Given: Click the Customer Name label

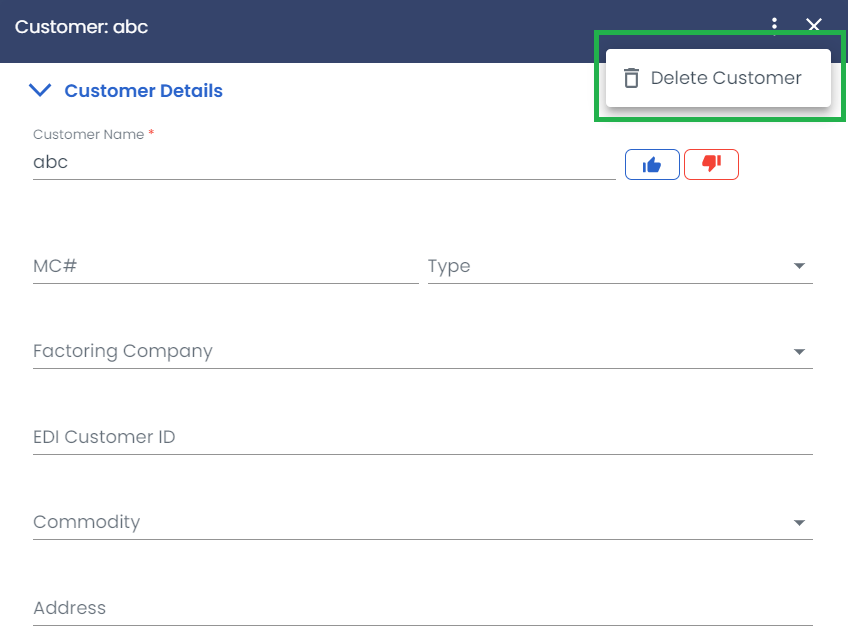Looking at the screenshot, I should point(89,135).
